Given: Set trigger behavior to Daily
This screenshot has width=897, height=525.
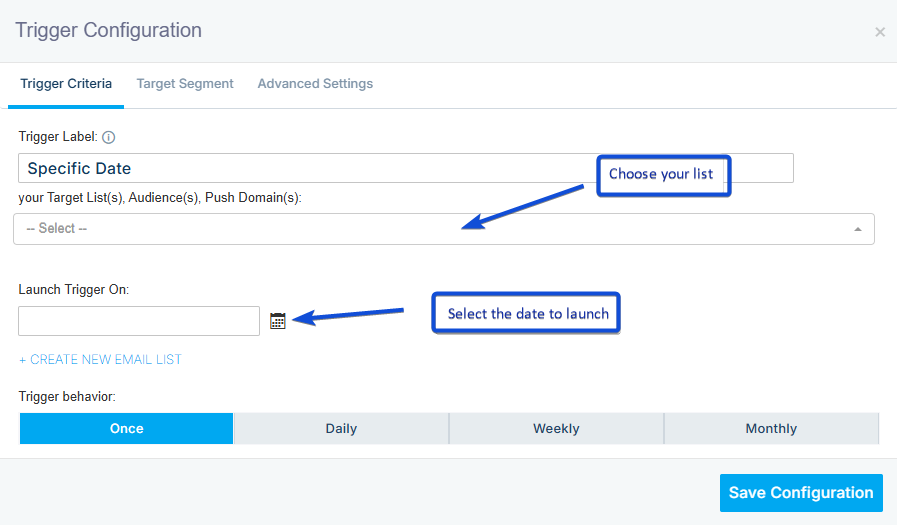Looking at the screenshot, I should (341, 428).
